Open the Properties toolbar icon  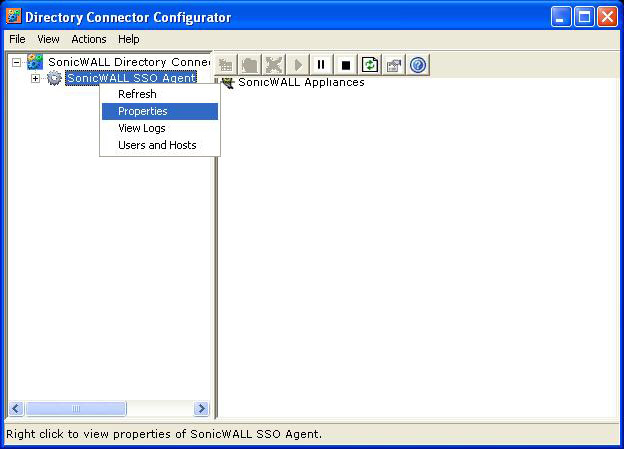click(x=394, y=64)
